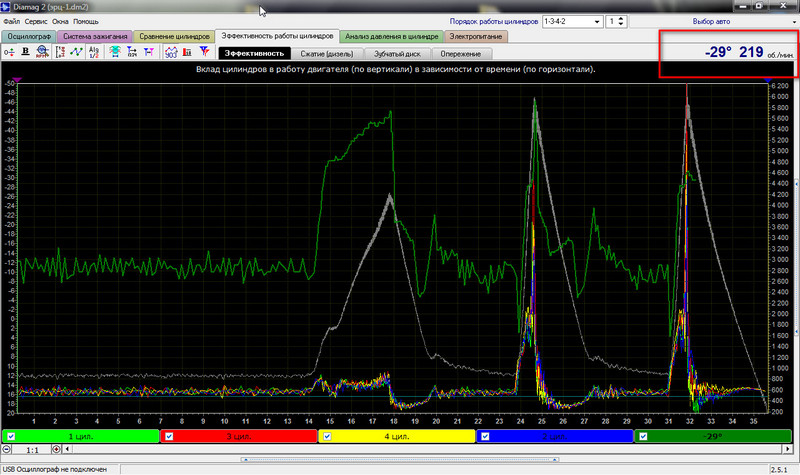The width and height of the screenshot is (800, 475).
Task: Click the bracket scale toolbar icon
Action: tap(60, 52)
